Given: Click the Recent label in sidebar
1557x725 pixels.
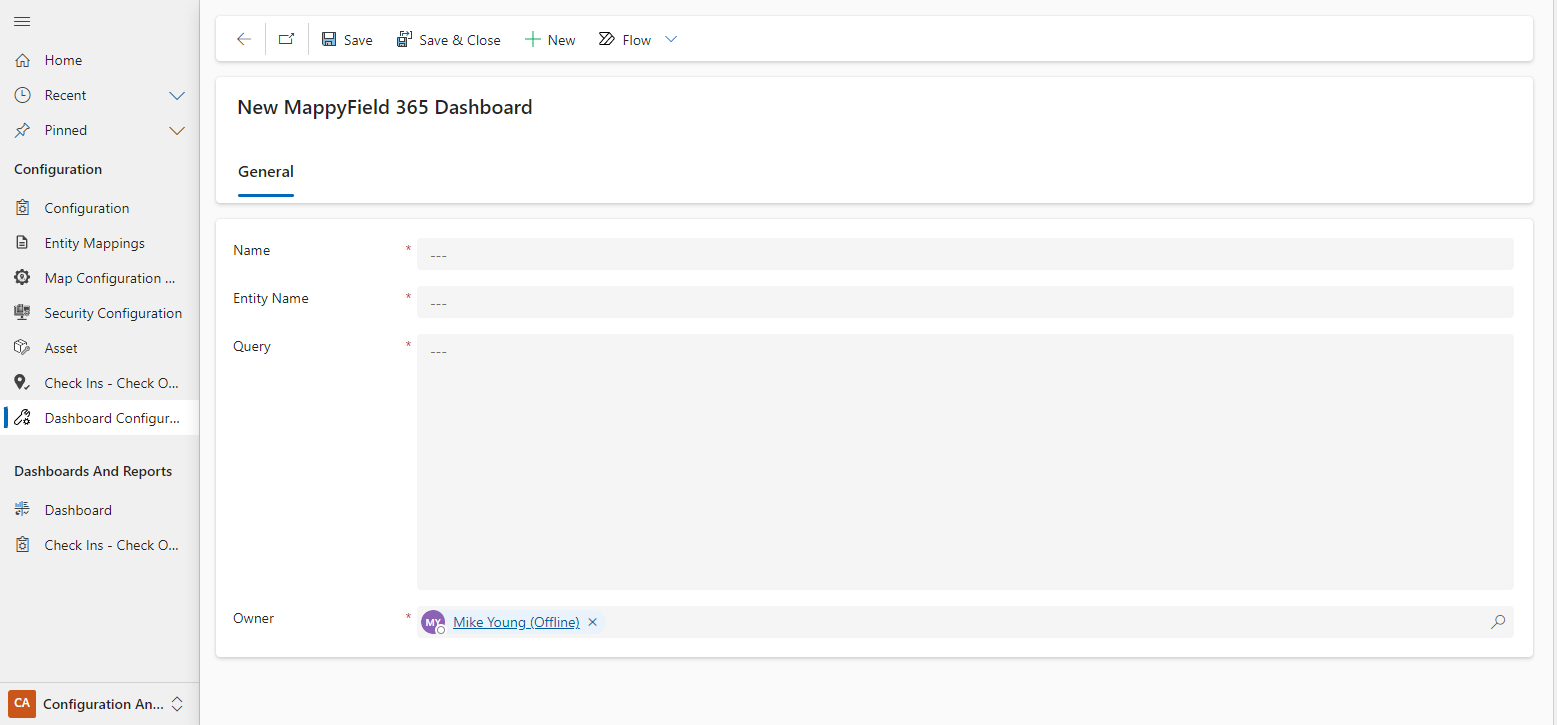Looking at the screenshot, I should [x=66, y=95].
